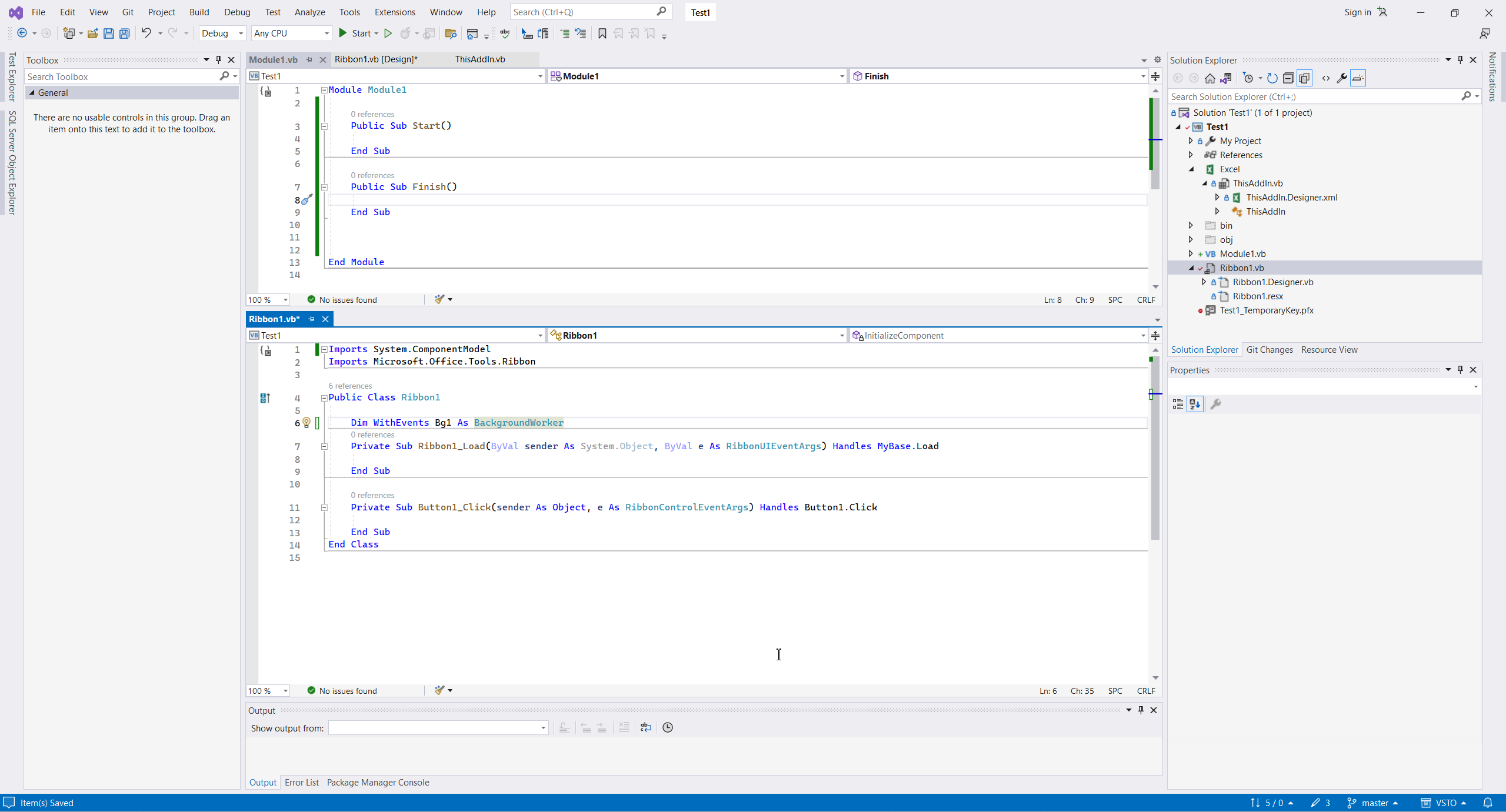
Task: Open the Build menu
Action: tap(199, 12)
